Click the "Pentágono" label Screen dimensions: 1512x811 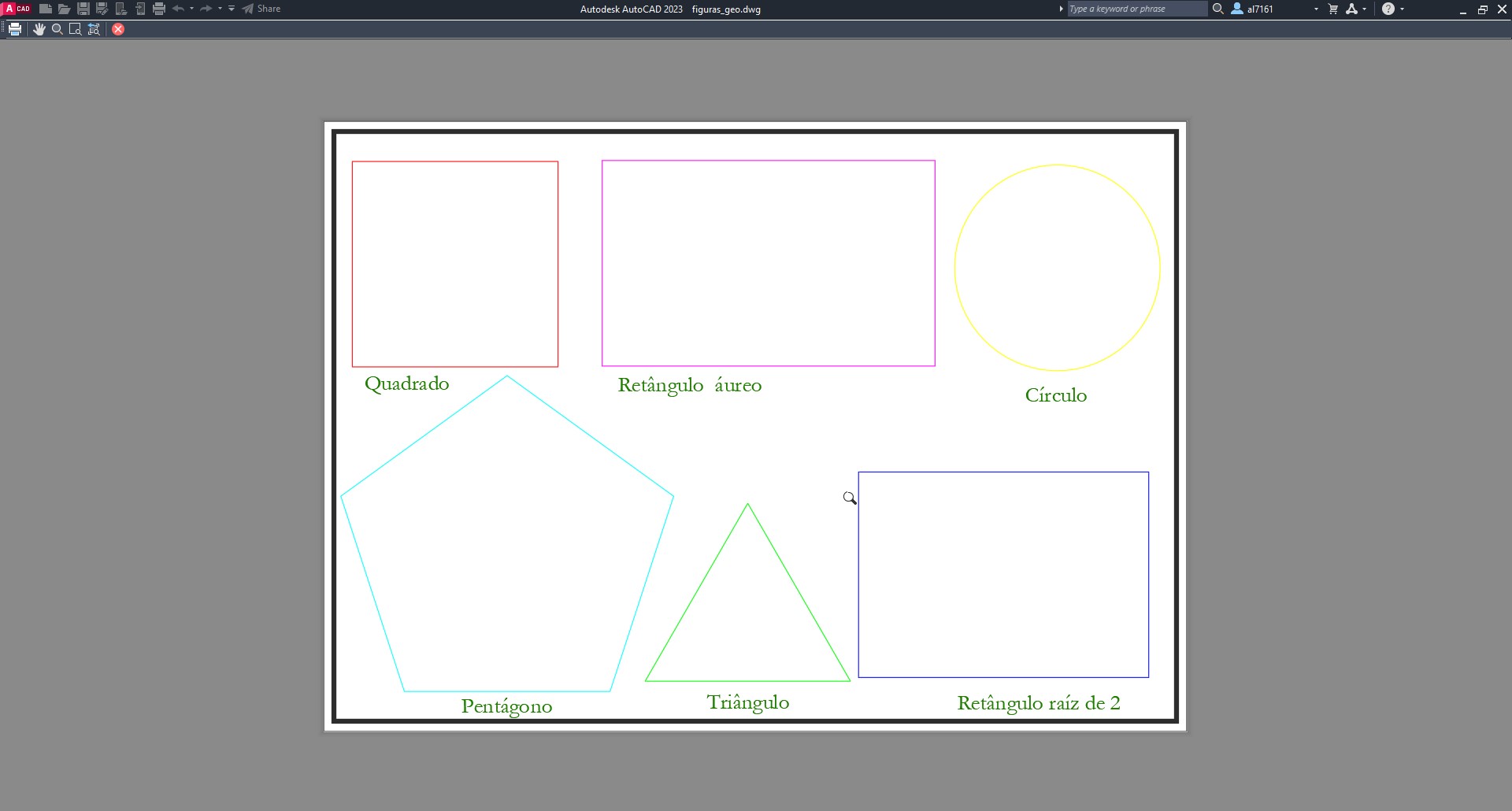click(x=507, y=707)
